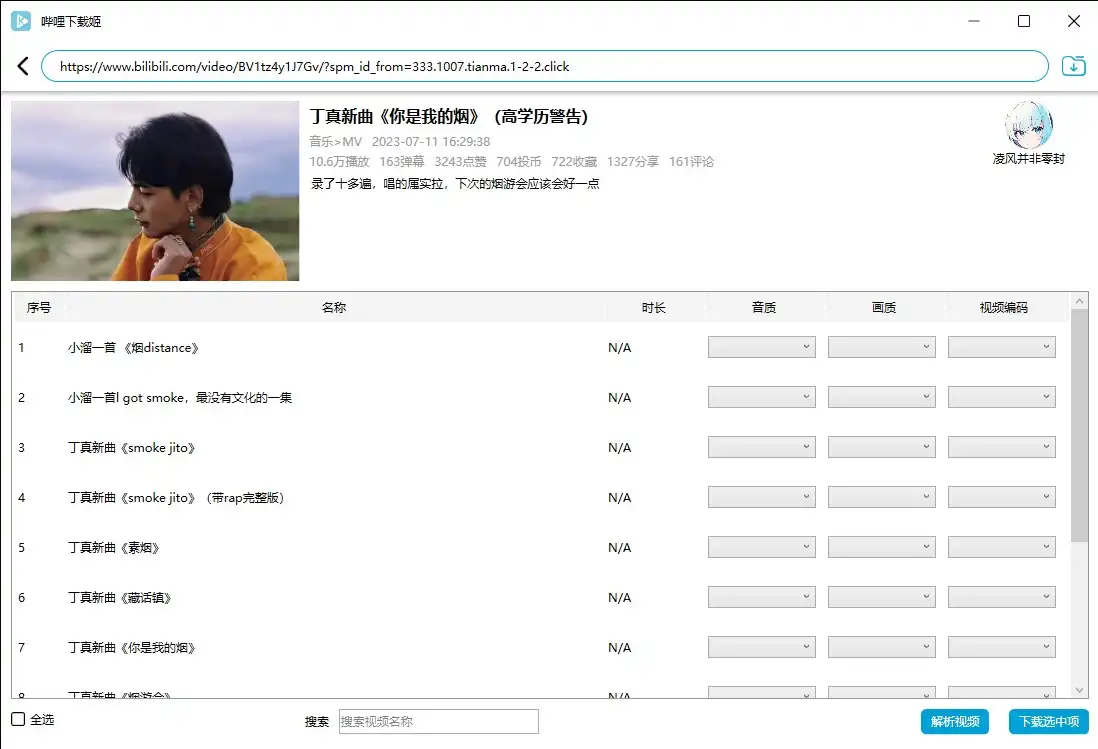Click the 搜索视频名称 search input
This screenshot has width=1098, height=749.
[x=438, y=721]
